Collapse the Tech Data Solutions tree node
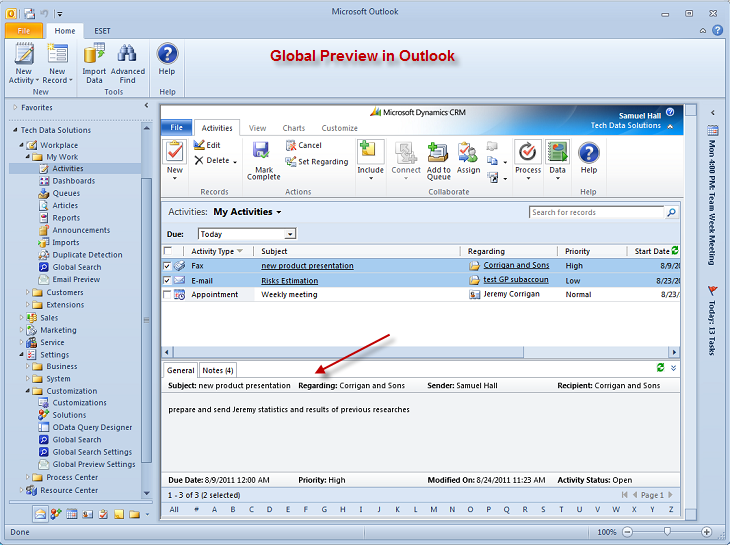 point(15,130)
